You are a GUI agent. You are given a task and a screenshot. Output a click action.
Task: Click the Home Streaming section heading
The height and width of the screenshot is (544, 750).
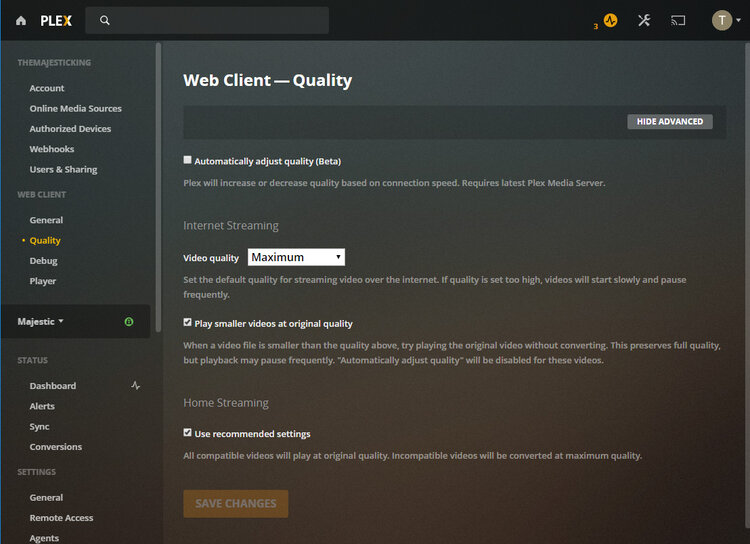coord(226,403)
